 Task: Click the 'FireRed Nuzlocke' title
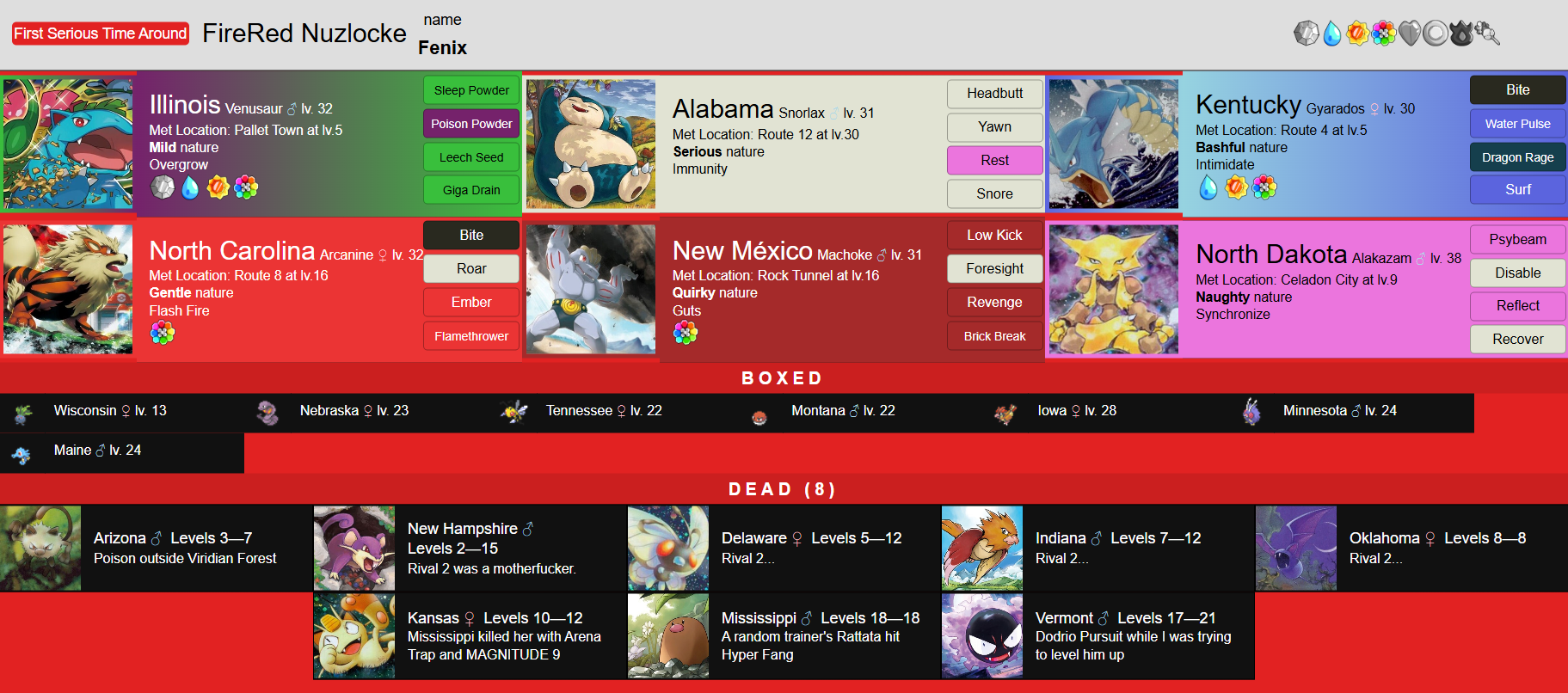pos(304,34)
